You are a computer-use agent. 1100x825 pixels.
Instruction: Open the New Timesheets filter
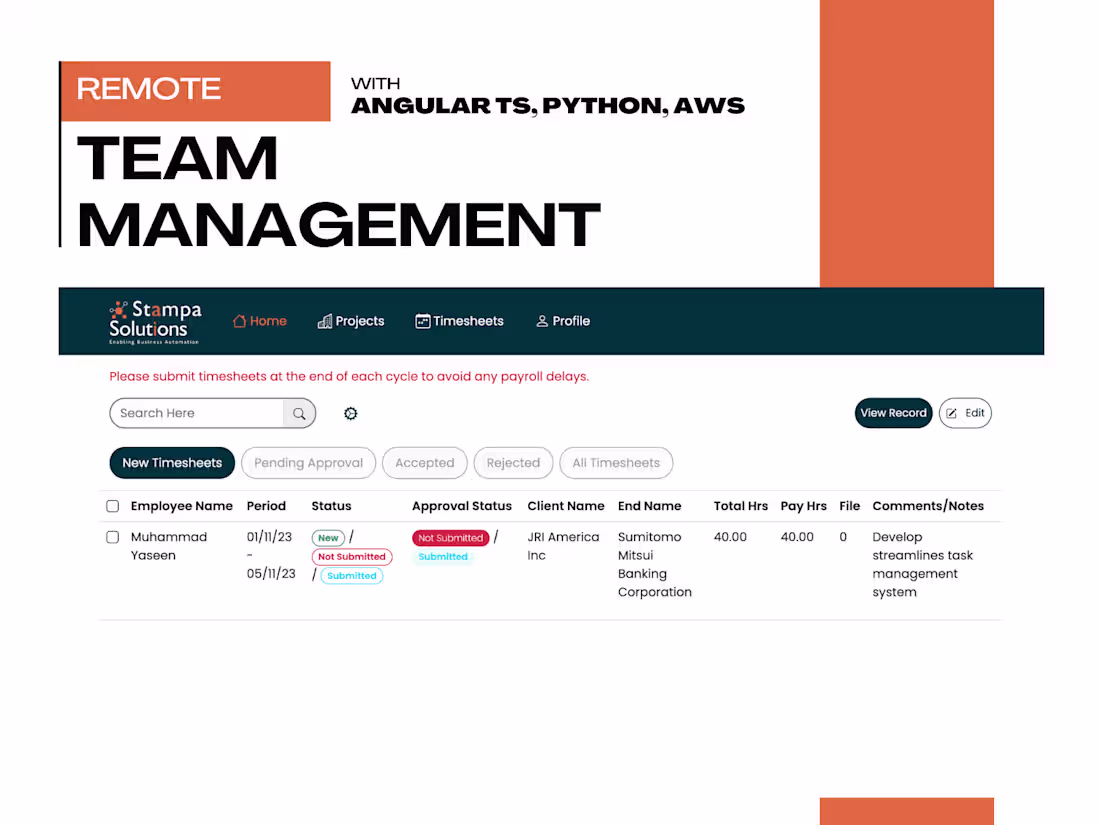171,462
